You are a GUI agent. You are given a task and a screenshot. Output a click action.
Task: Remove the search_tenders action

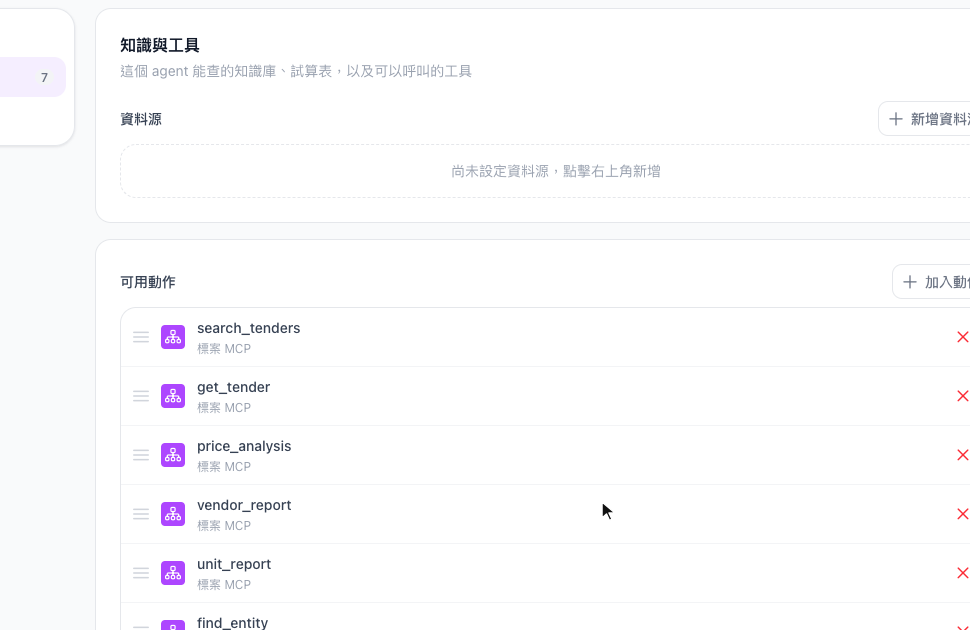click(x=963, y=337)
